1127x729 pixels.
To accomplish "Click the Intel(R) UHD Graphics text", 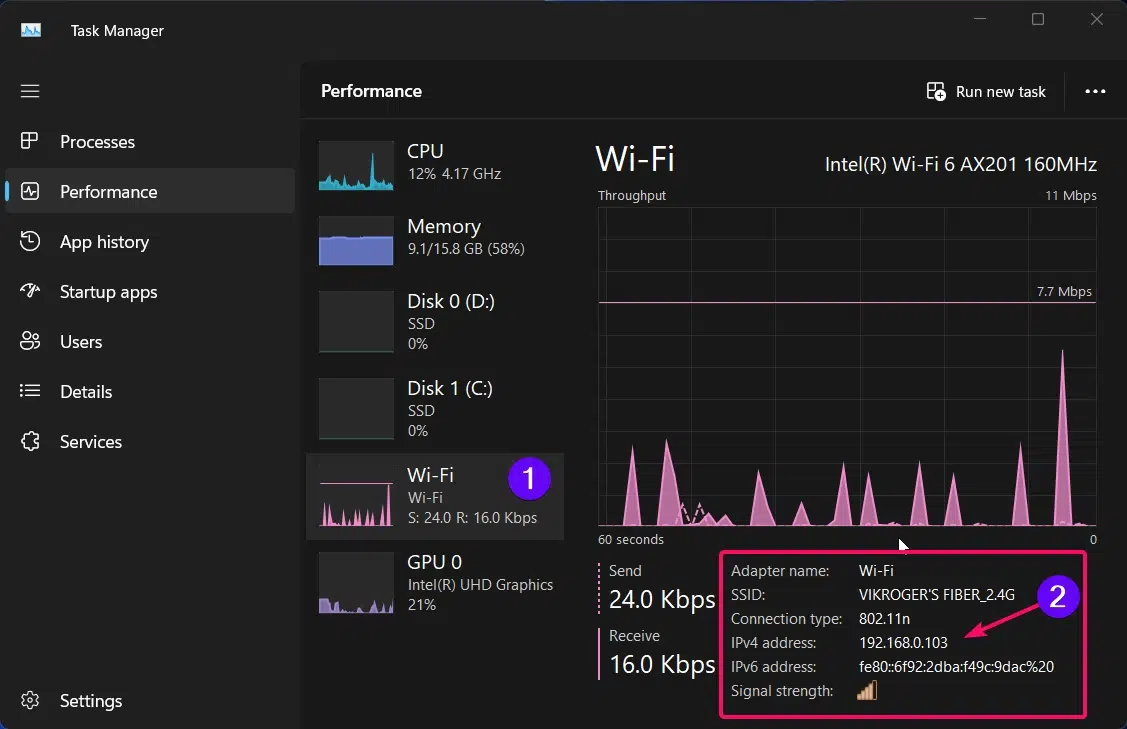I will coord(480,584).
